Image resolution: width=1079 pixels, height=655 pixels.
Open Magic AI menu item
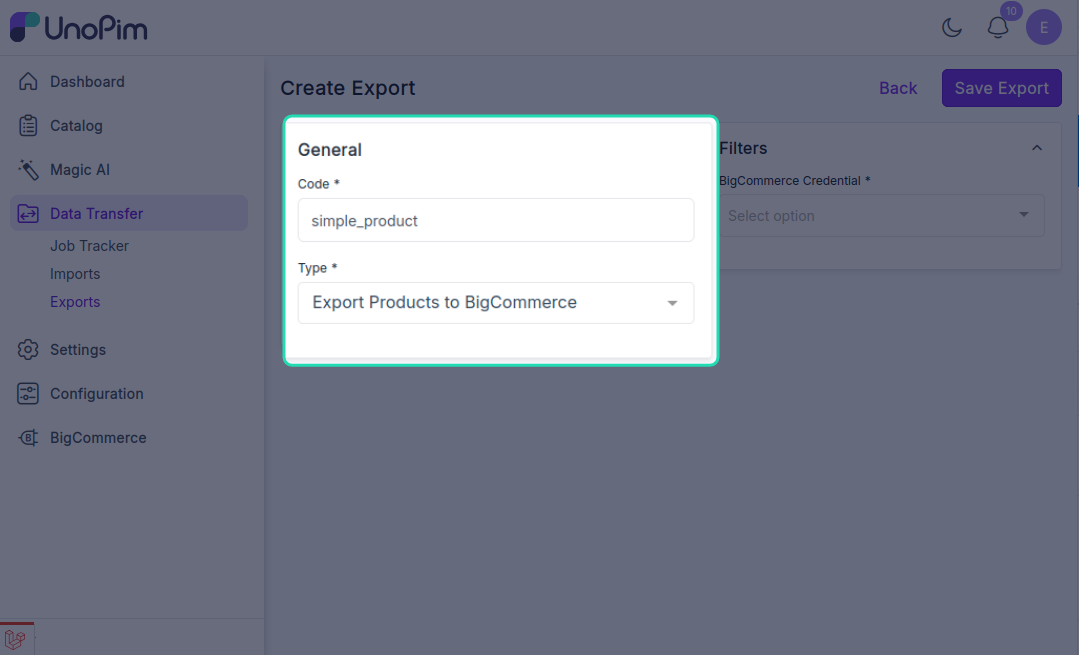pos(80,169)
